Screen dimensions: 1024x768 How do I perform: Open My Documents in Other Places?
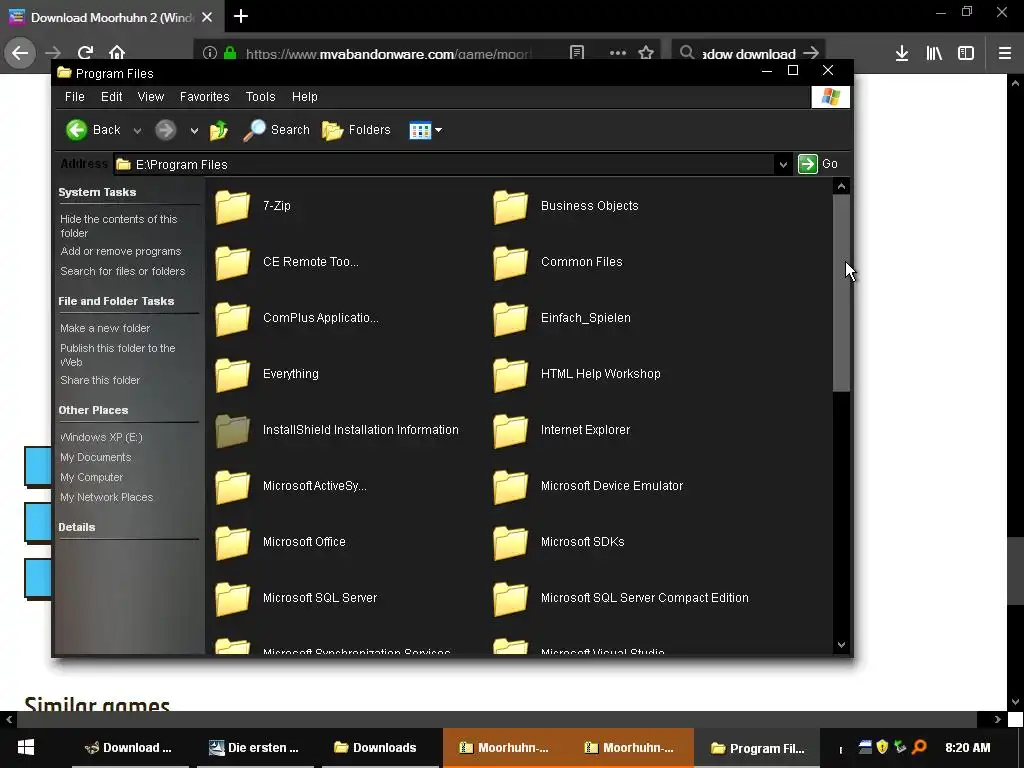[95, 457]
